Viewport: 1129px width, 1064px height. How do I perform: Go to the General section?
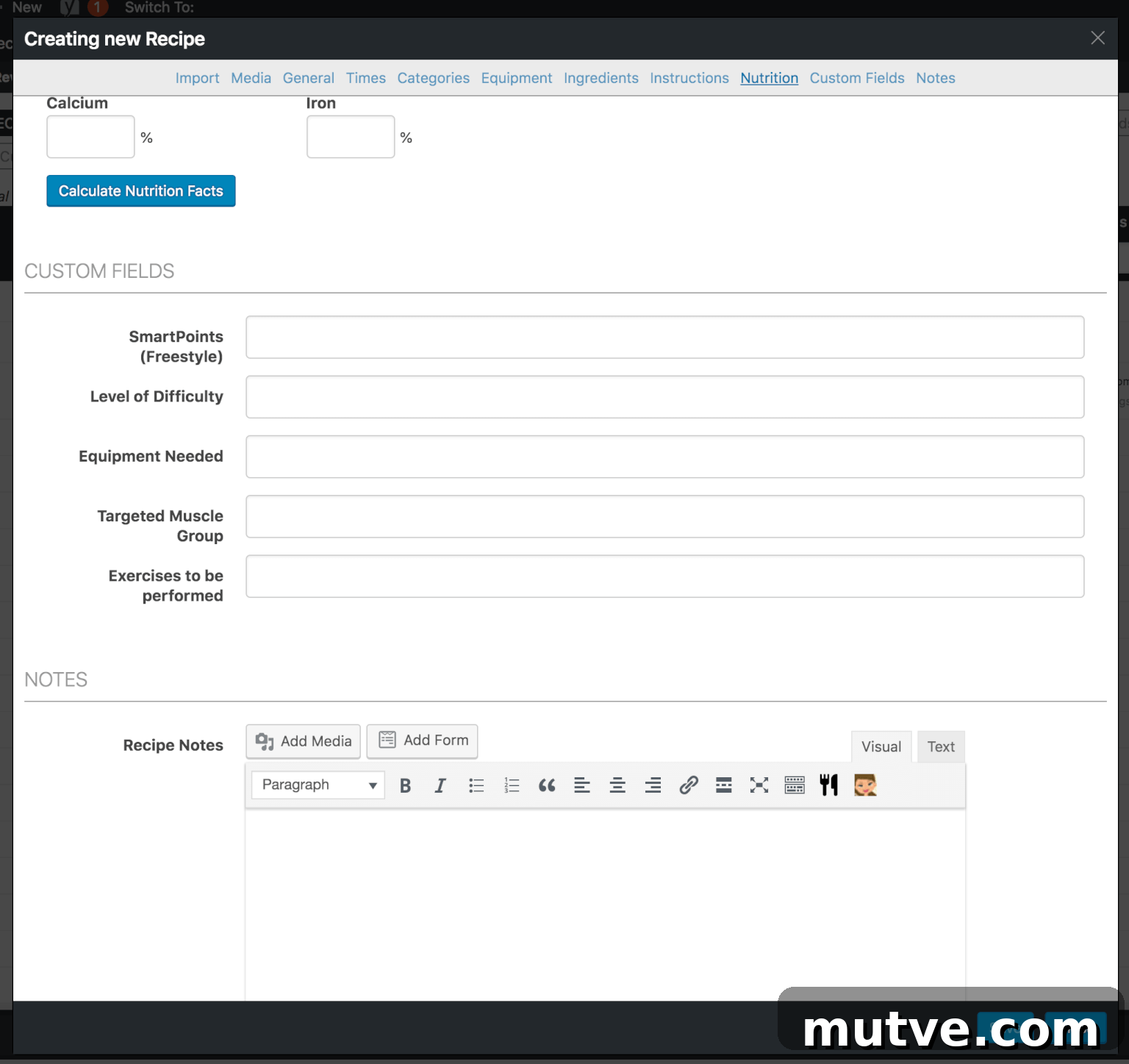(308, 78)
